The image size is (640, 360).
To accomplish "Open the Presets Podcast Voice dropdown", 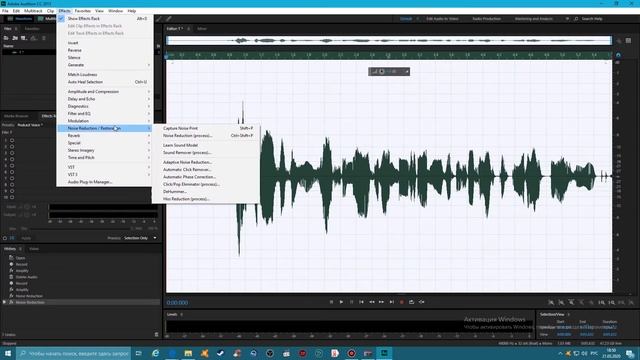I will coord(30,125).
